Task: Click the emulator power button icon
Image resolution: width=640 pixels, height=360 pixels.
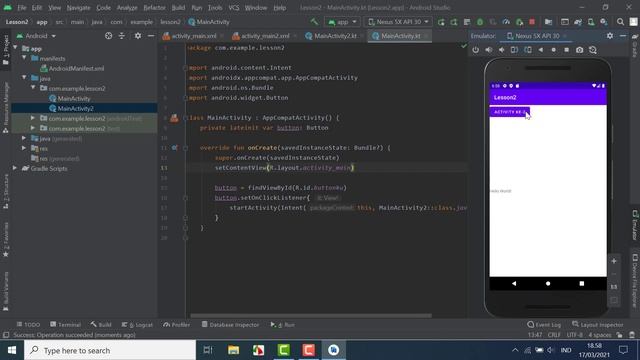Action: pyautogui.click(x=476, y=50)
